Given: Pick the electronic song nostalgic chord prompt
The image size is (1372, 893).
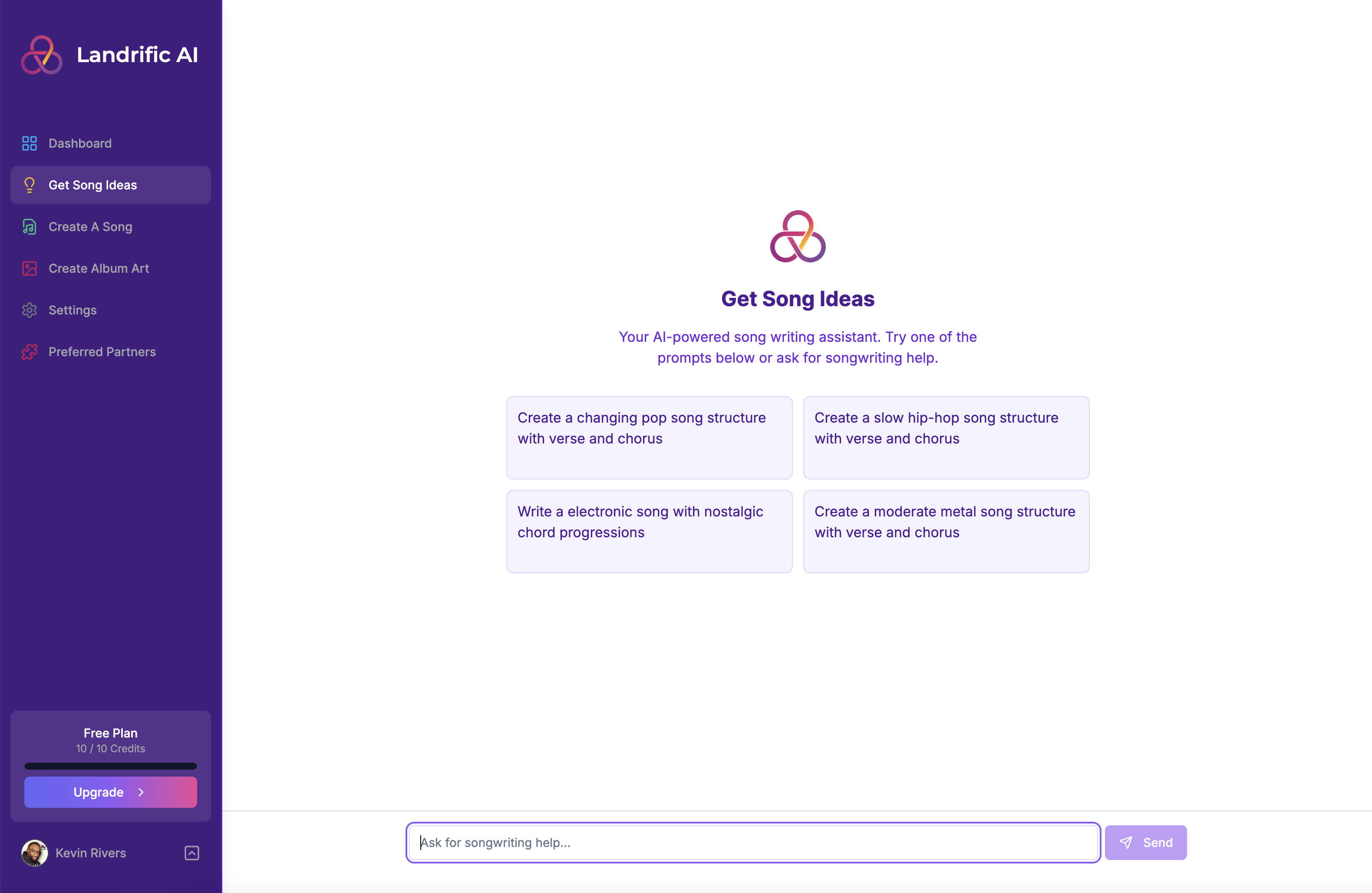Looking at the screenshot, I should pyautogui.click(x=649, y=531).
